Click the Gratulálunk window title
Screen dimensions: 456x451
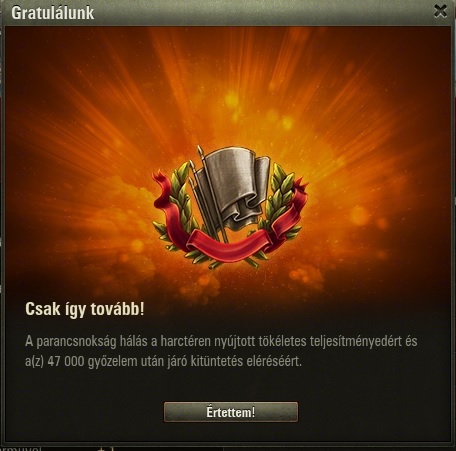click(x=53, y=13)
